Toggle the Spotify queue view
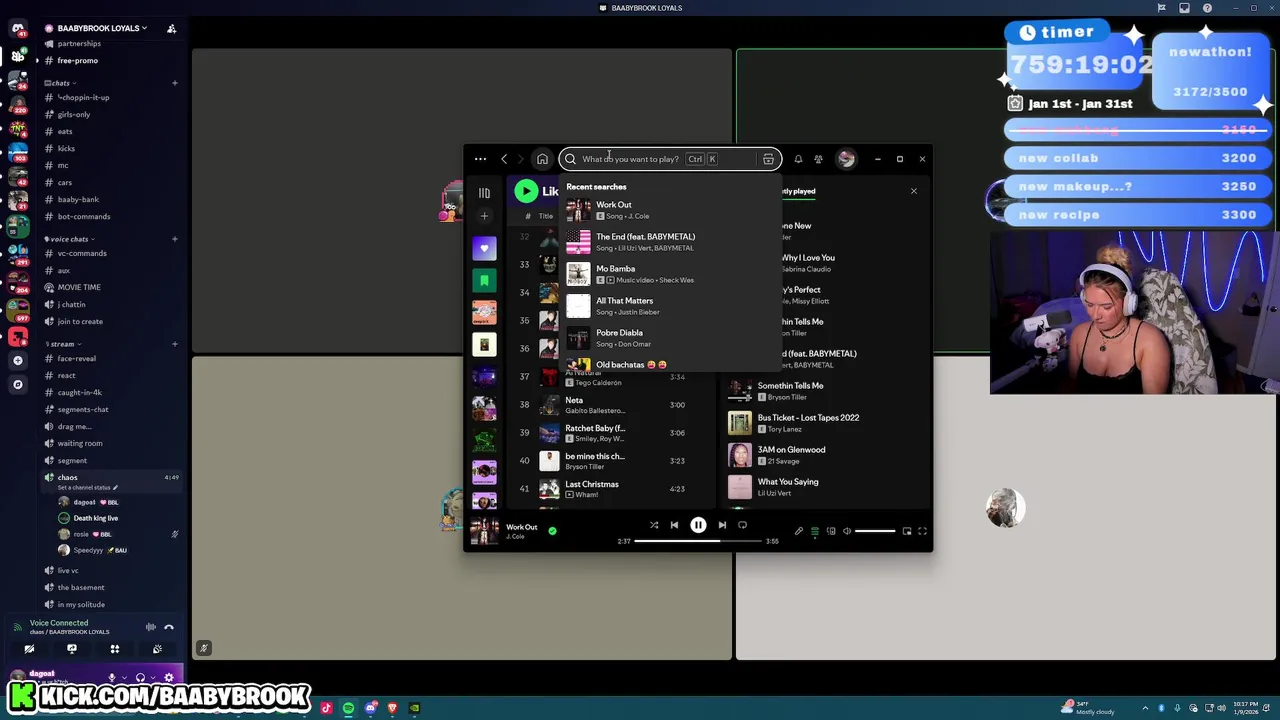Image resolution: width=1280 pixels, height=720 pixels. [x=814, y=531]
